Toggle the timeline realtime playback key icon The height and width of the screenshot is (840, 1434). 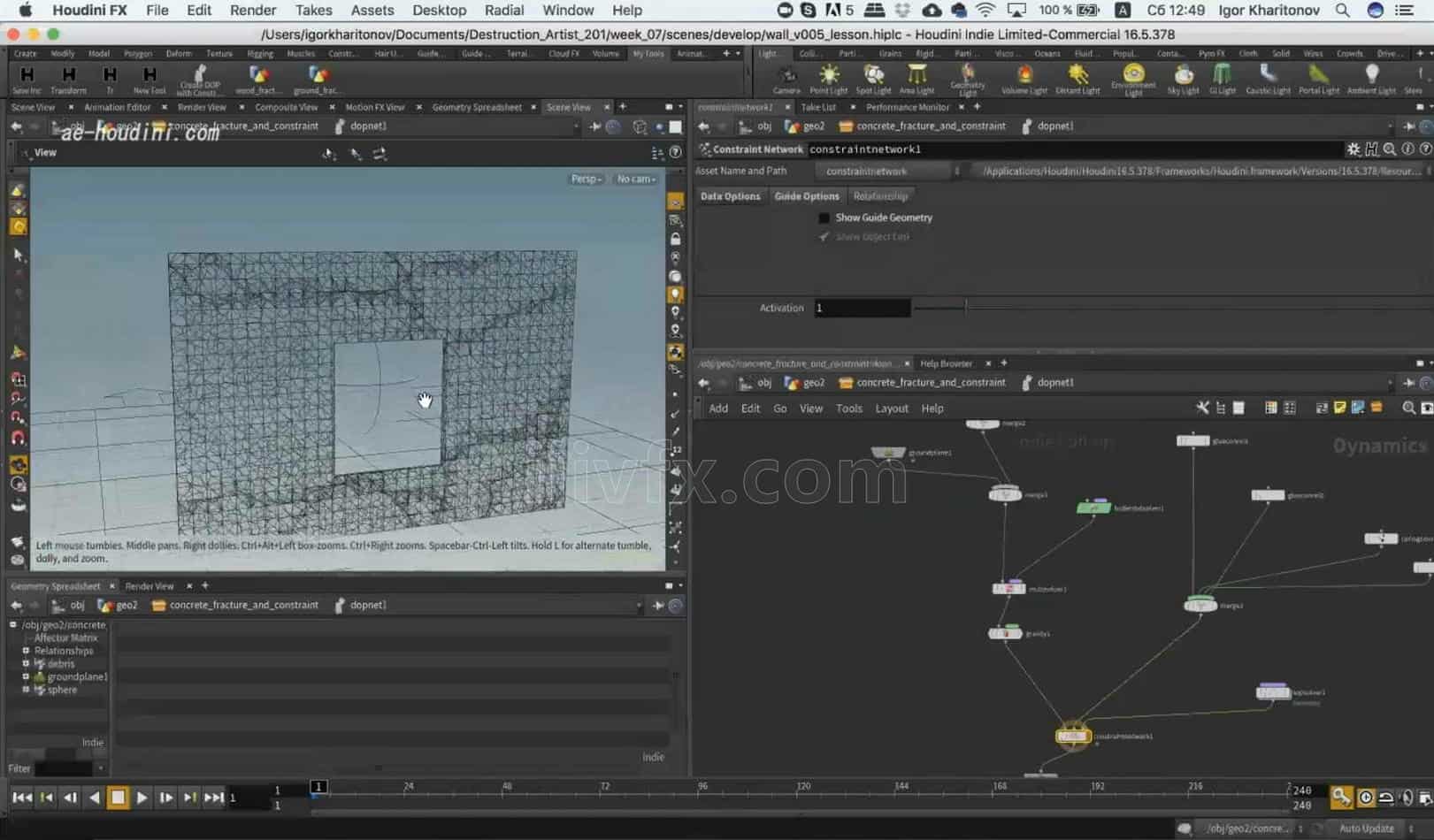(x=1341, y=798)
